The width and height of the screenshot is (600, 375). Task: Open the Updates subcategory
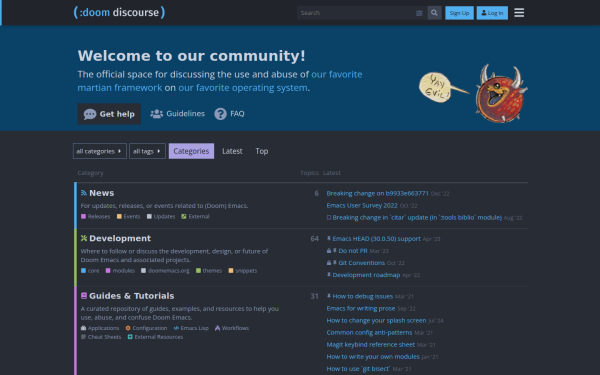tap(161, 216)
